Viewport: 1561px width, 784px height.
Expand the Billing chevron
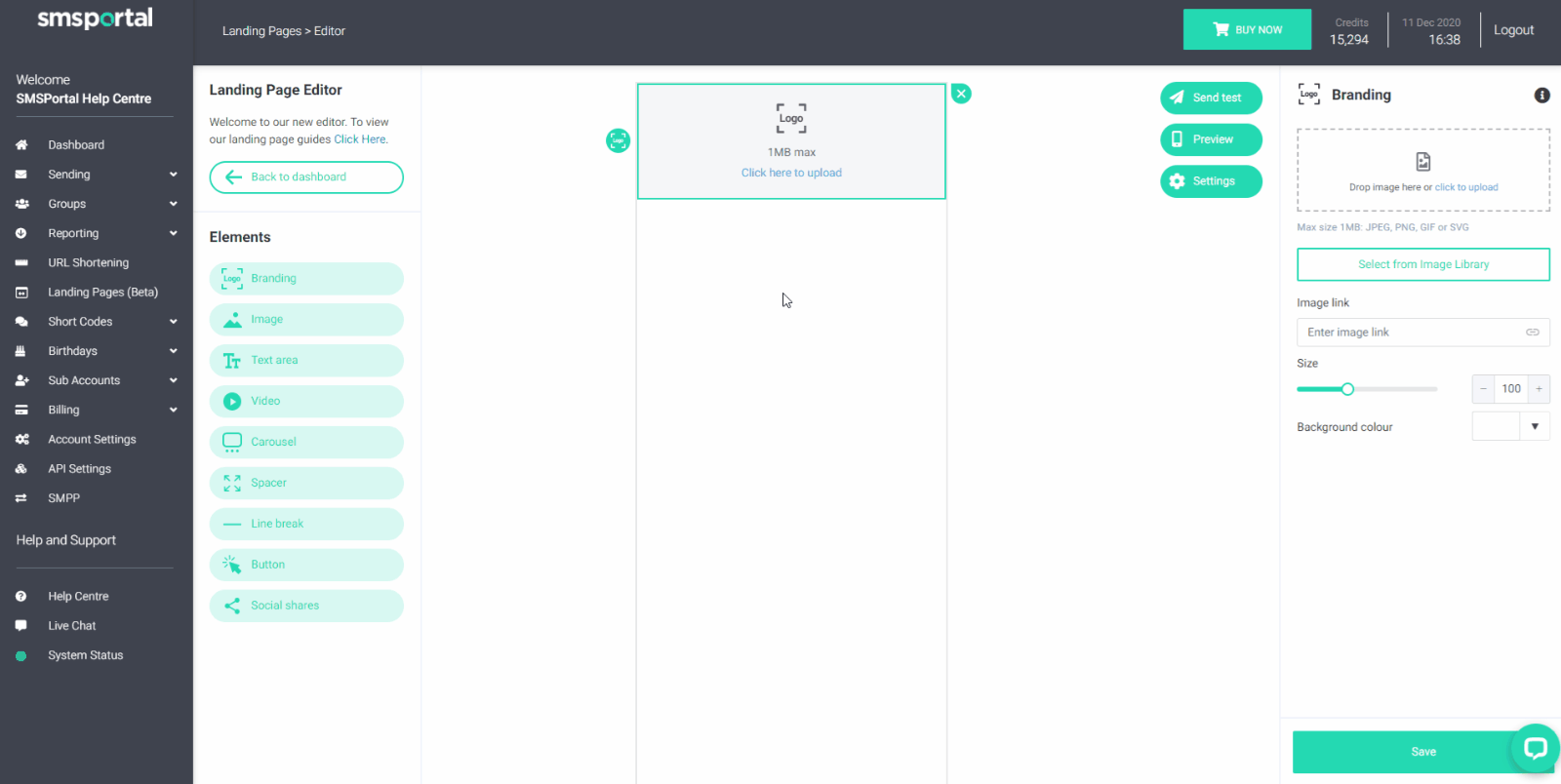[x=174, y=411]
